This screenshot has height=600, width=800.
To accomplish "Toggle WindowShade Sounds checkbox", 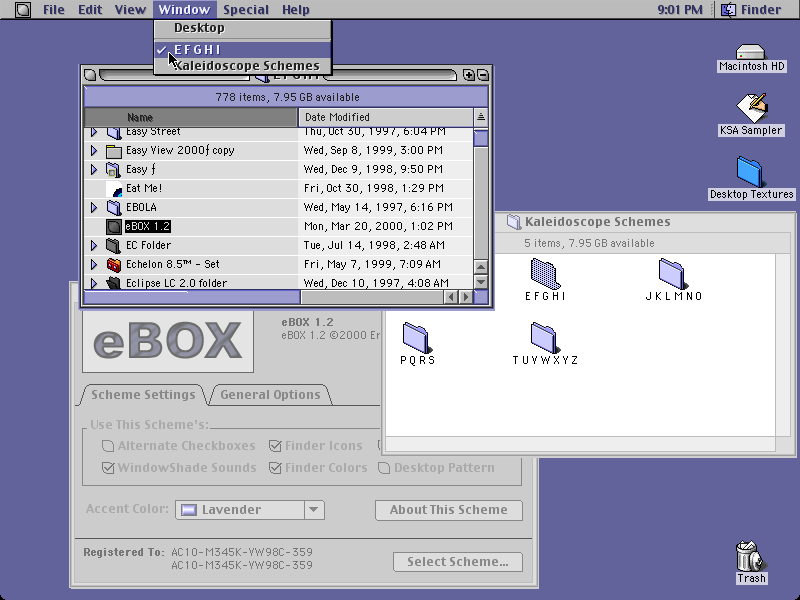I will [x=108, y=467].
